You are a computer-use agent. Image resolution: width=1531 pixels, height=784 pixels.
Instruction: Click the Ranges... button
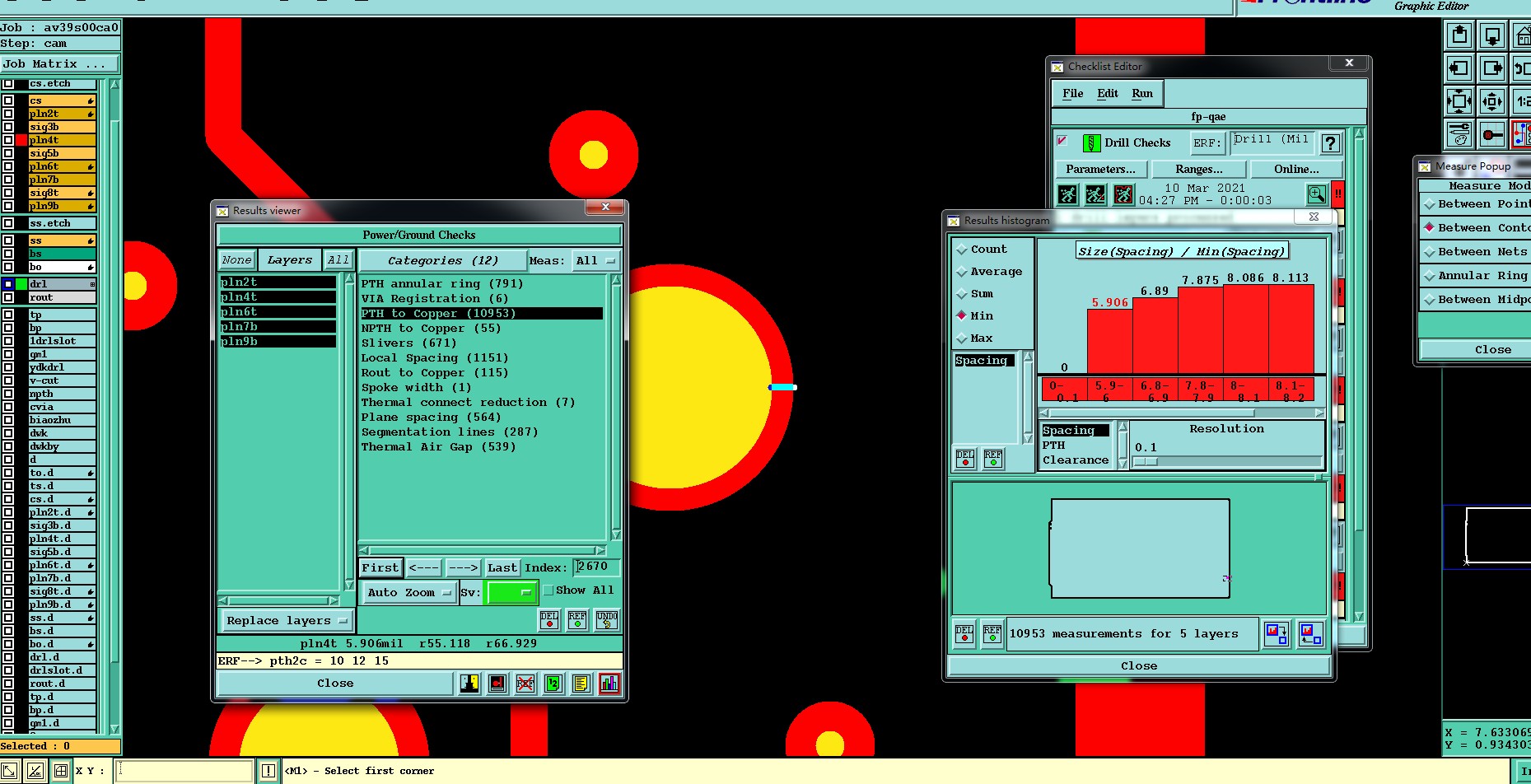[1199, 170]
